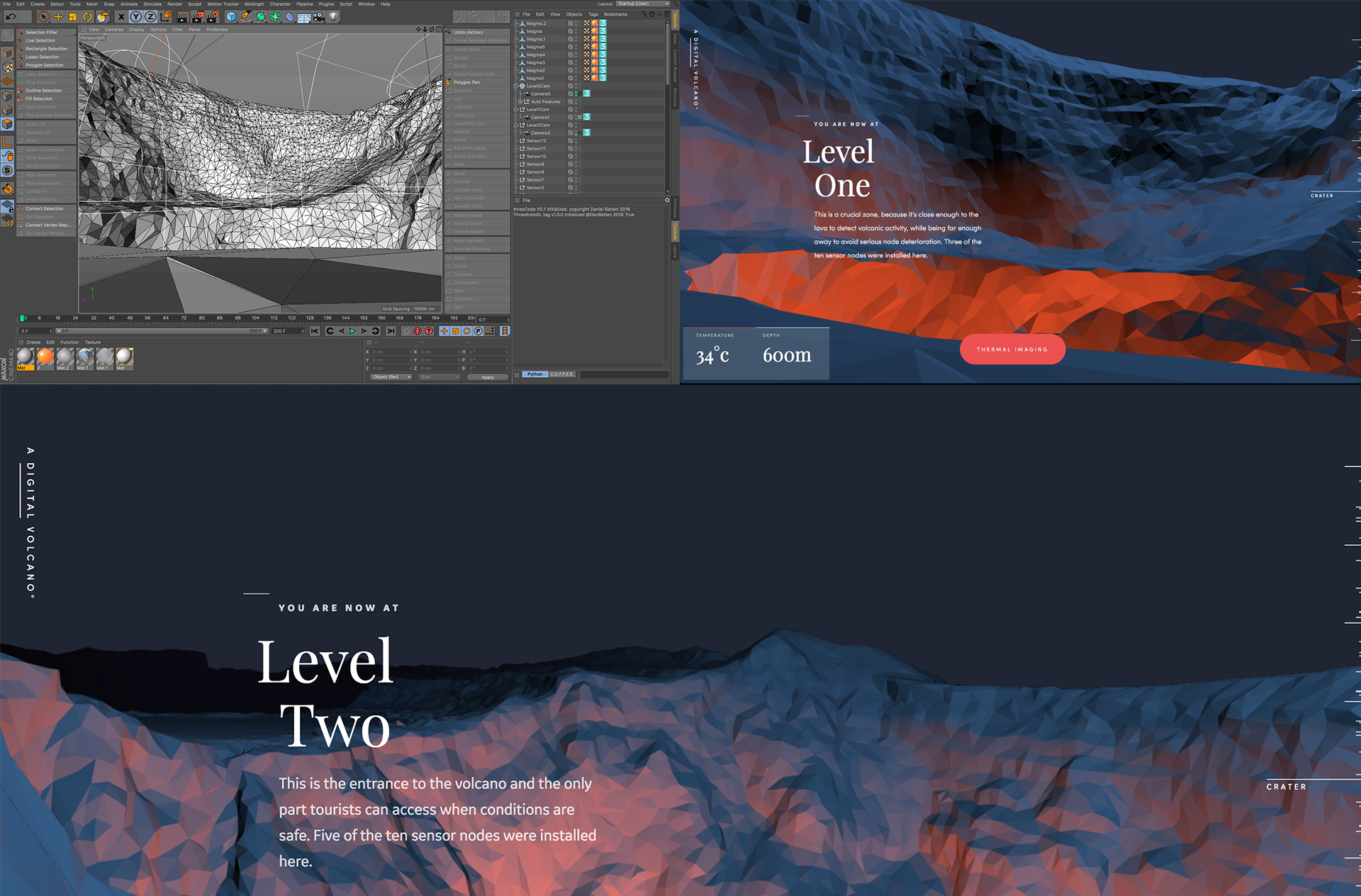
Task: Toggle Z axis lock
Action: point(150,17)
